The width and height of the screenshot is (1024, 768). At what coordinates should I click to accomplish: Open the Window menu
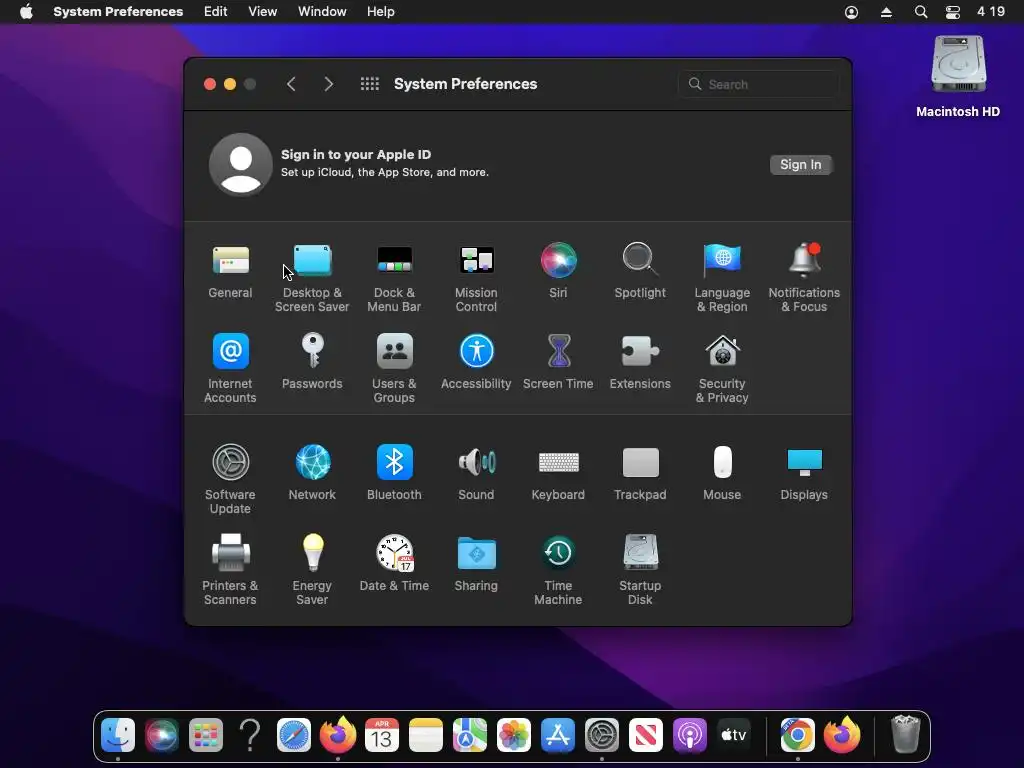tap(322, 12)
